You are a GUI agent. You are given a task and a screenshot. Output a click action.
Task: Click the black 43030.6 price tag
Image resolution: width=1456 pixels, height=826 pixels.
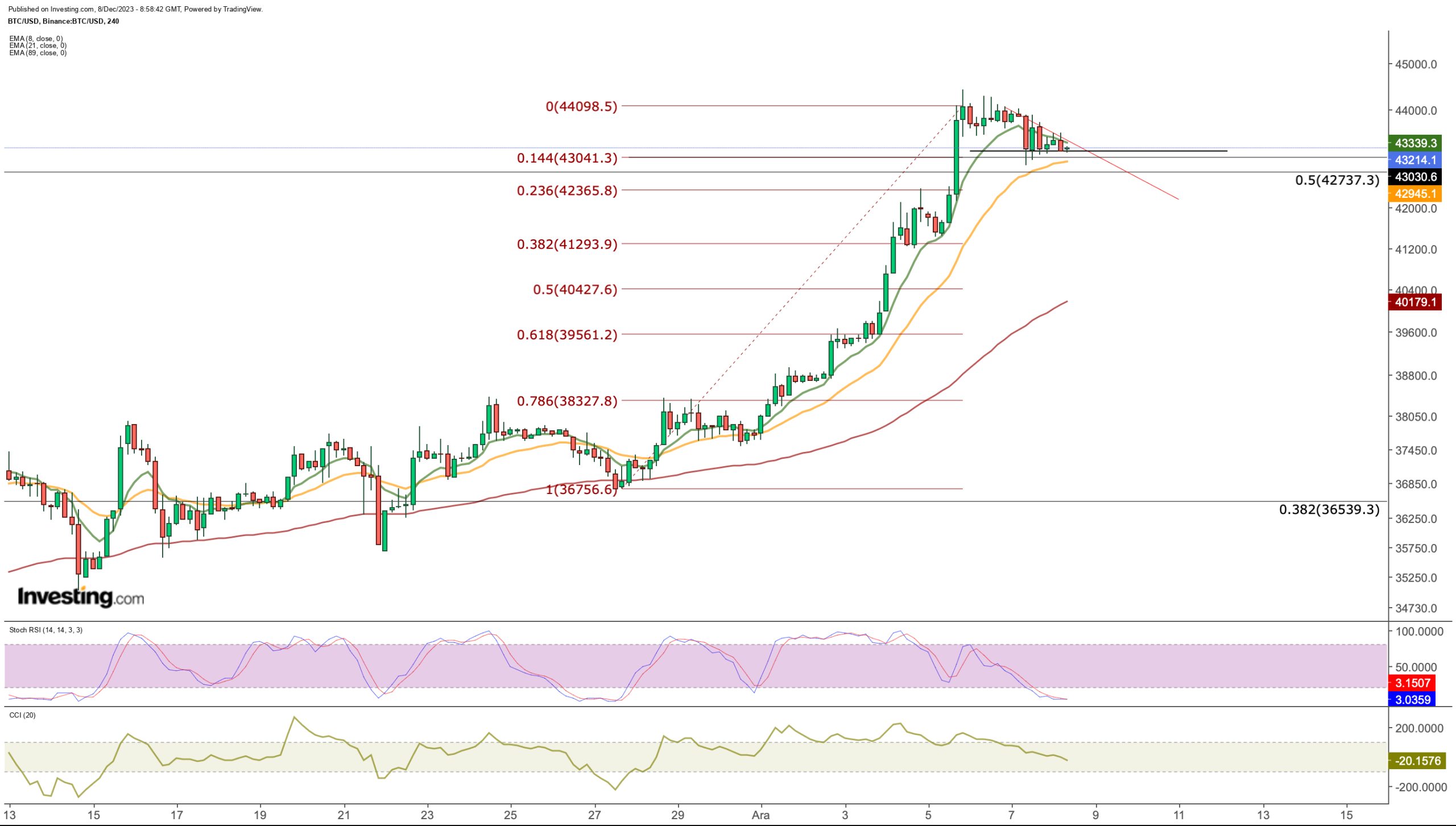pyautogui.click(x=1415, y=177)
